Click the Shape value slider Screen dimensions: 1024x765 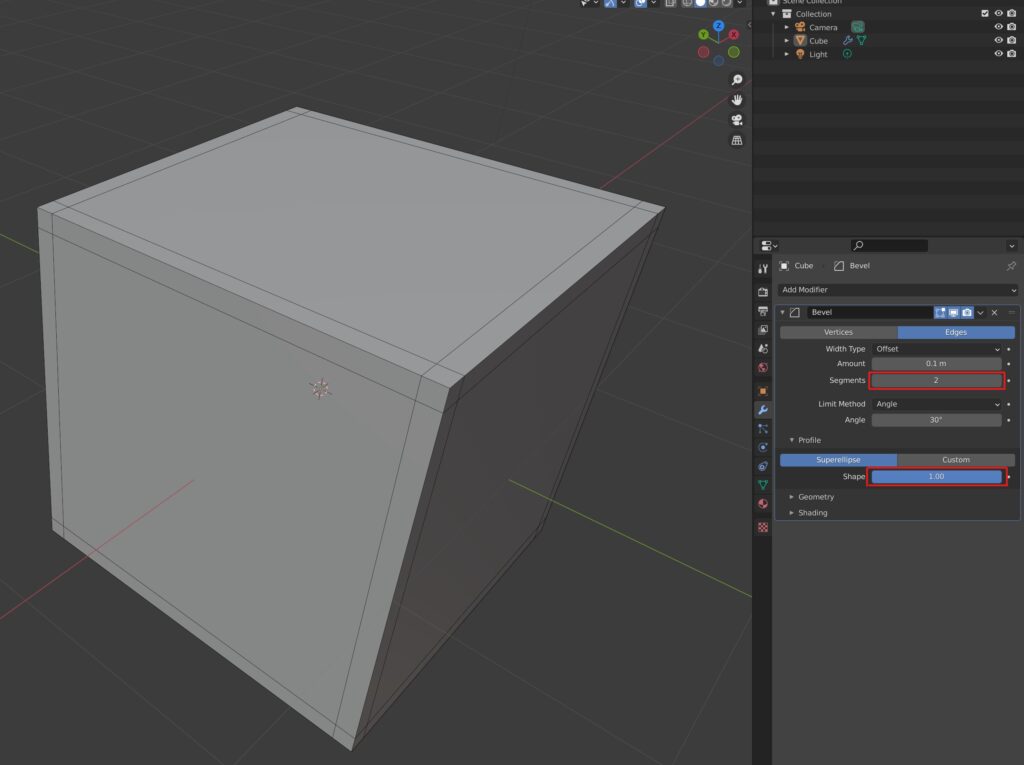click(x=937, y=476)
